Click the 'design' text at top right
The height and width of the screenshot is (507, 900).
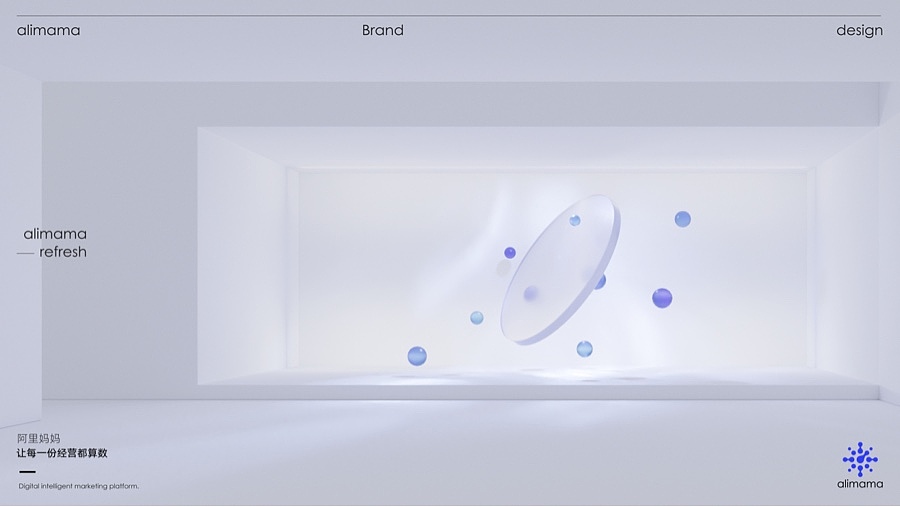point(859,30)
